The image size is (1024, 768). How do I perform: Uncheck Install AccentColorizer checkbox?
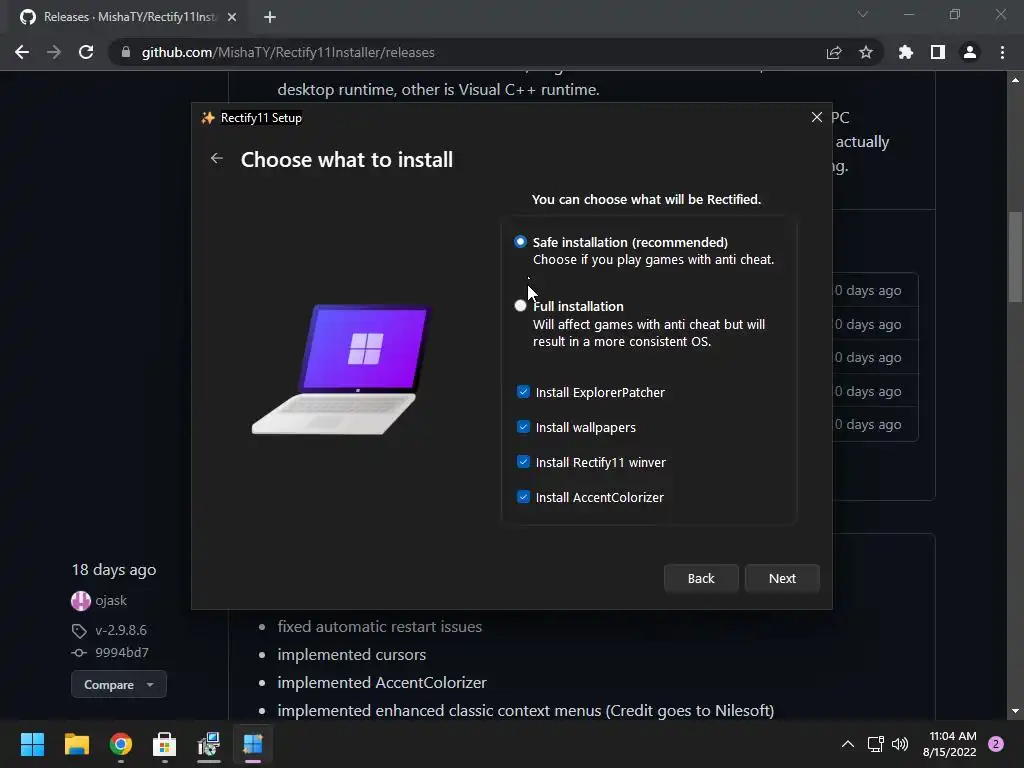pyautogui.click(x=523, y=497)
